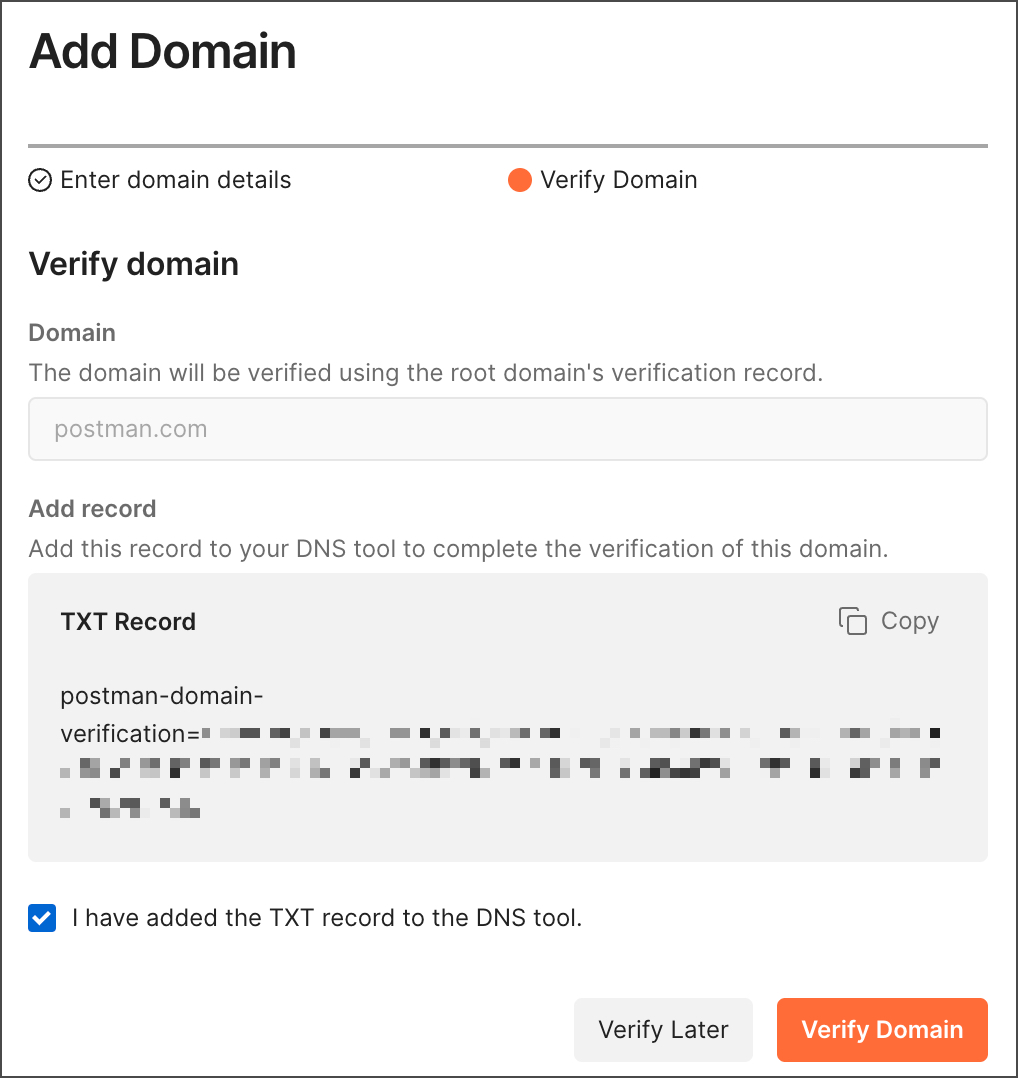Screen dimensions: 1018x1078
Task: Click the TXT Record heading in the gray box
Action: tap(128, 621)
